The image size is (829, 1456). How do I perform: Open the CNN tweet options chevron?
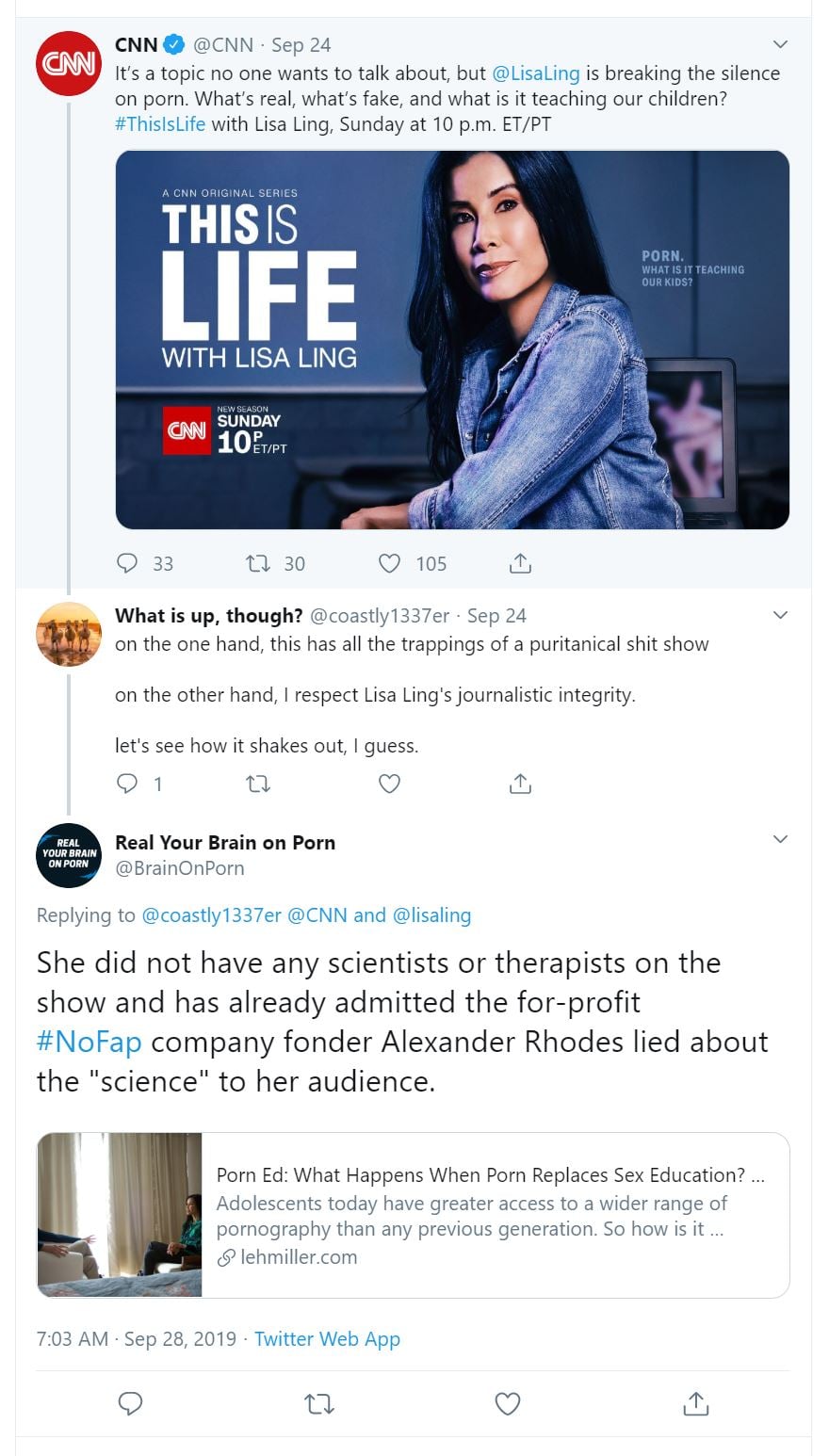pyautogui.click(x=780, y=44)
